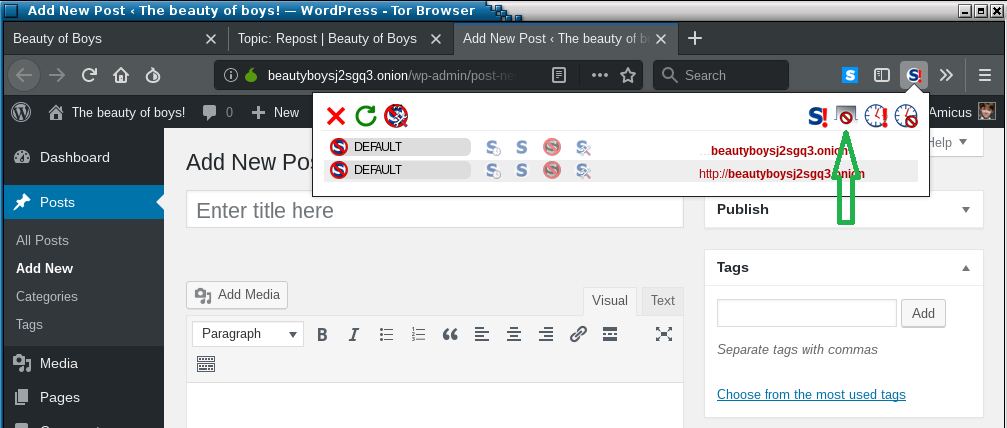Open All Posts submenu link
The width and height of the screenshot is (1007, 428).
pos(42,240)
